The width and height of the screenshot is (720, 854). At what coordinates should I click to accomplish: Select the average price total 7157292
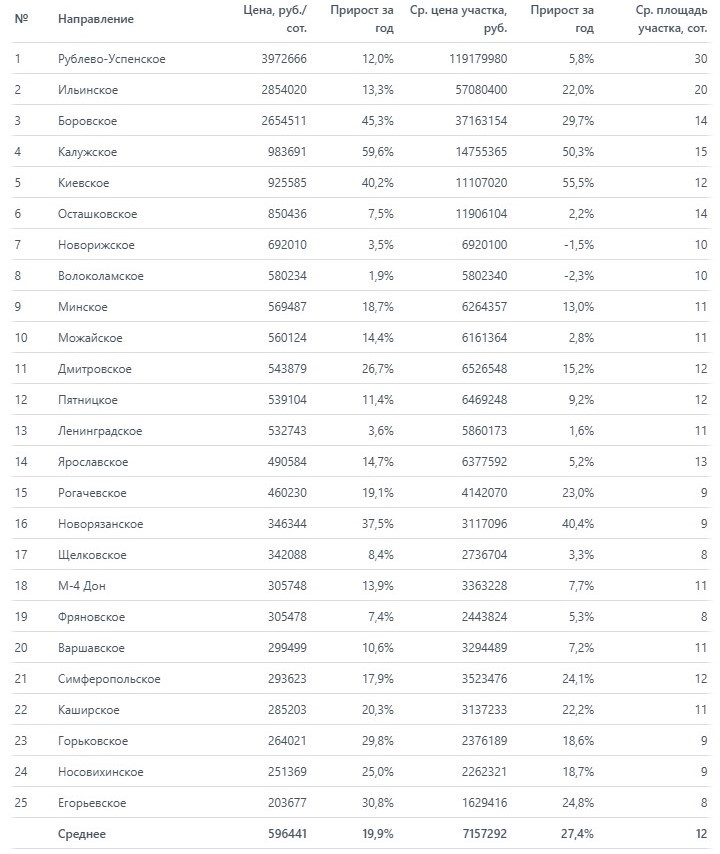coord(484,834)
